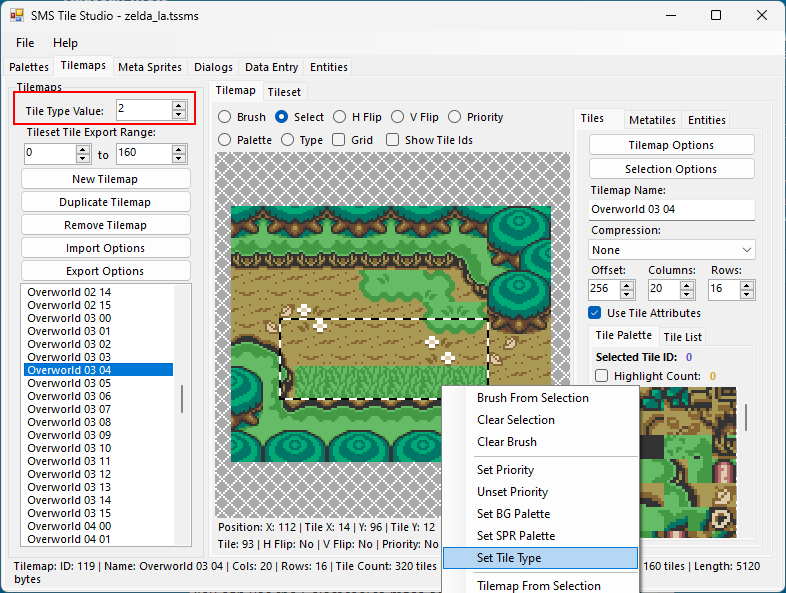Open Tilemap Options
Image resolution: width=786 pixels, height=593 pixels.
coord(671,145)
